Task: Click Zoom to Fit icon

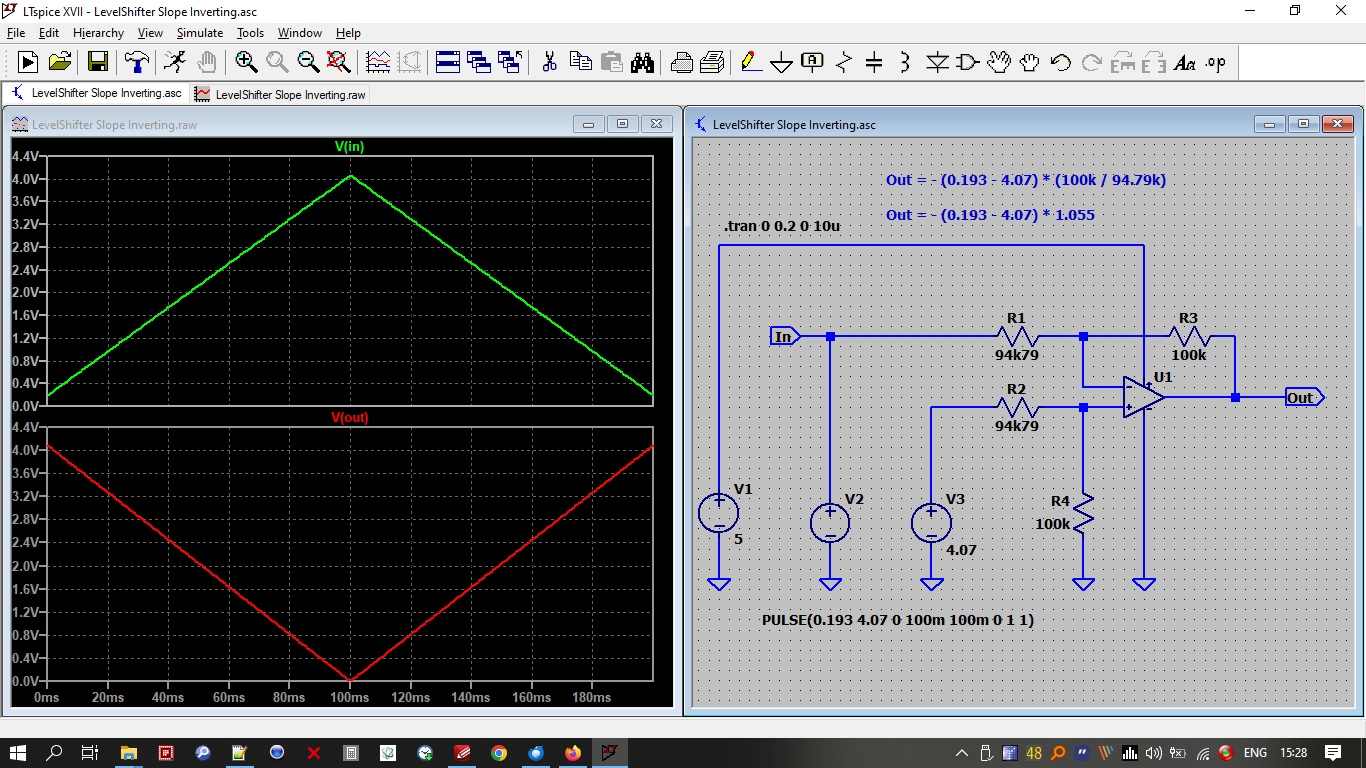Action: click(x=338, y=62)
